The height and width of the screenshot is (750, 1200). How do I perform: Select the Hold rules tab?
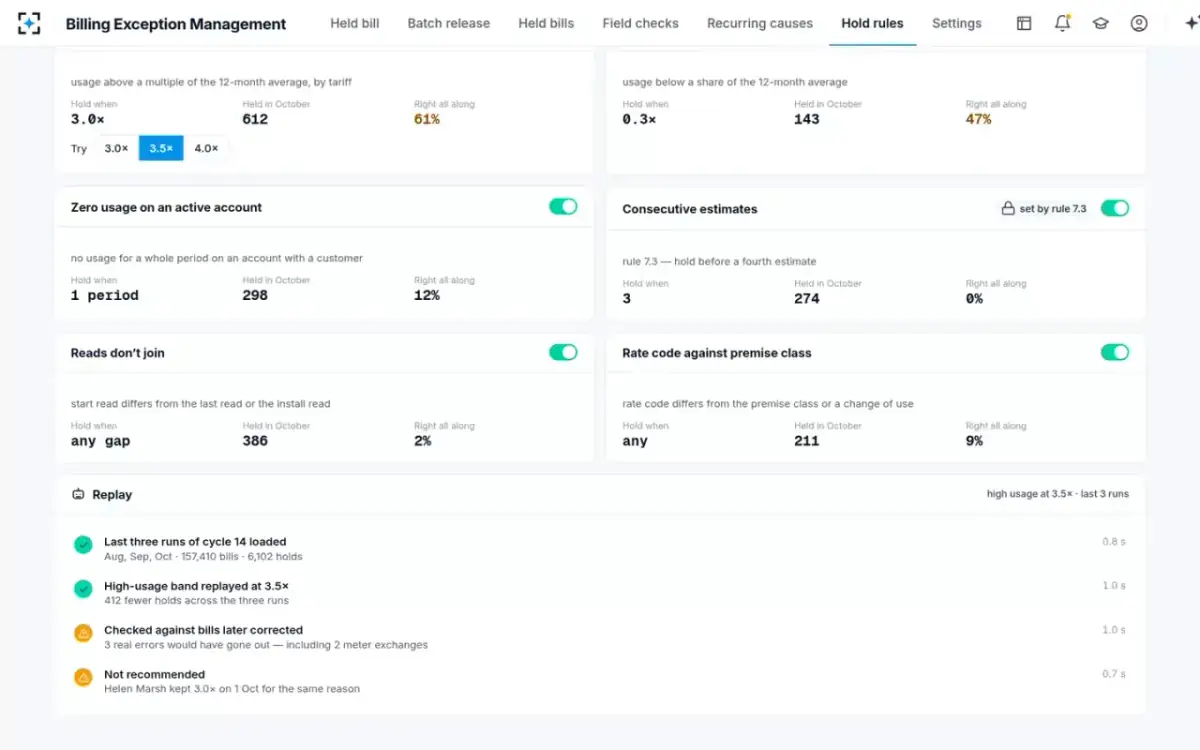[x=872, y=23]
